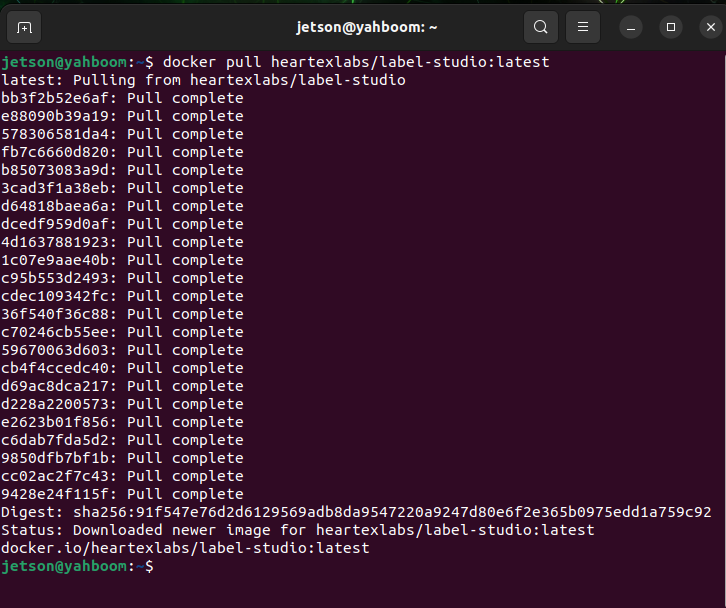Click the docker pull heartexlabs/label-studio:latest command
Image resolution: width=726 pixels, height=608 pixels.
[x=356, y=62]
